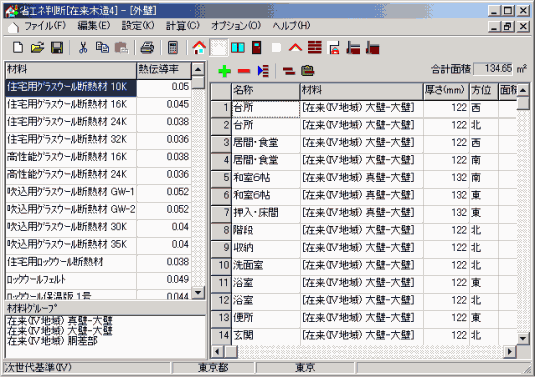
Task: Click the 階段 name cell
Action: 265,231
